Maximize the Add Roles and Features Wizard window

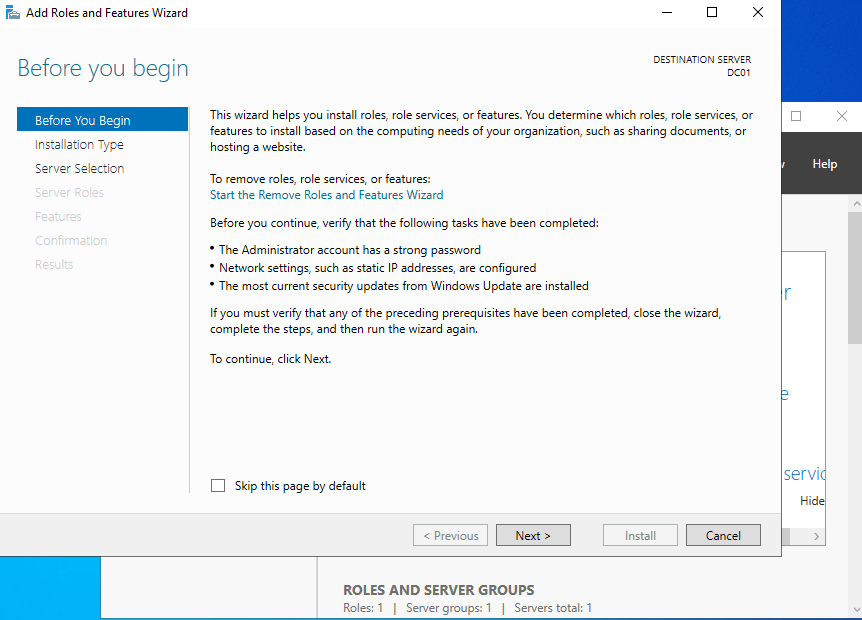point(712,13)
